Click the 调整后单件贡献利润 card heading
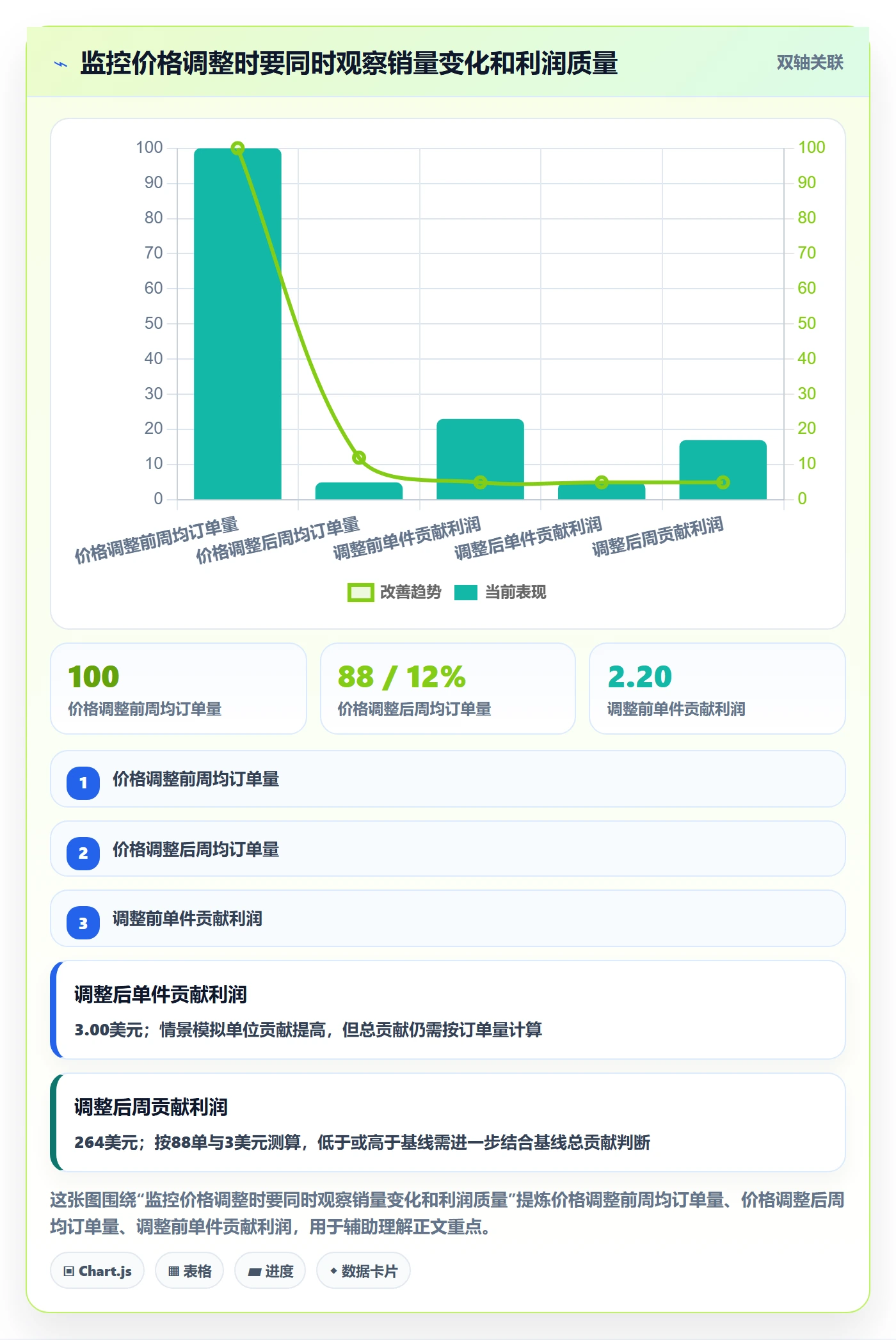This screenshot has width=896, height=1340. (161, 994)
